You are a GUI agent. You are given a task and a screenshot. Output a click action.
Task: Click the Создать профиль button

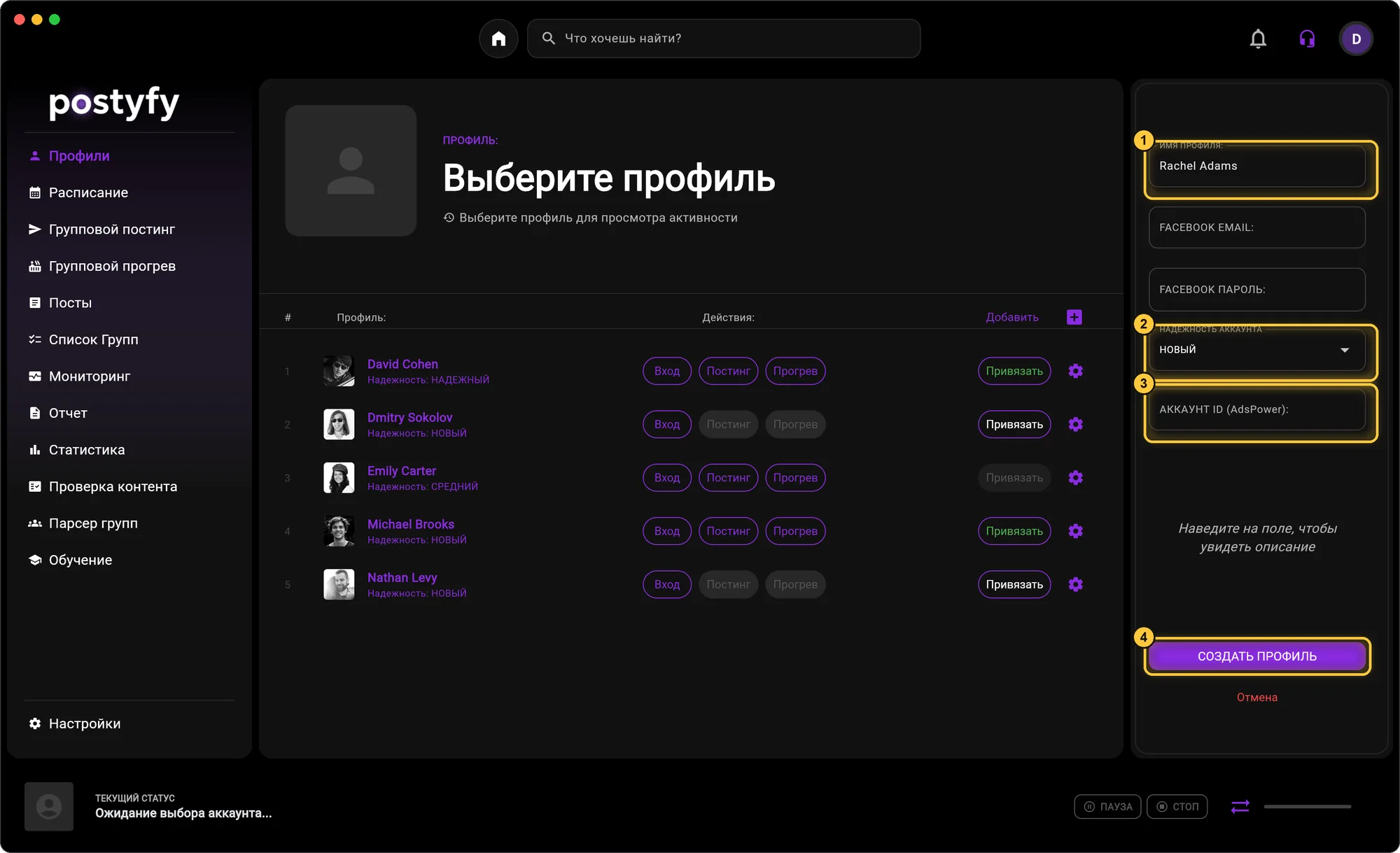point(1257,656)
